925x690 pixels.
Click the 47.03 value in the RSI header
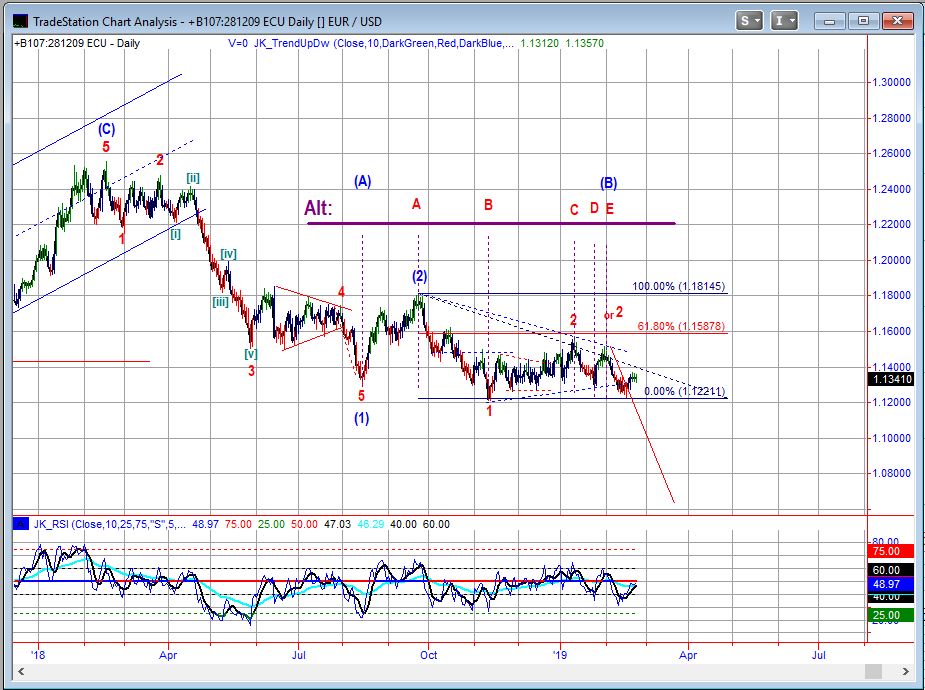pos(337,524)
